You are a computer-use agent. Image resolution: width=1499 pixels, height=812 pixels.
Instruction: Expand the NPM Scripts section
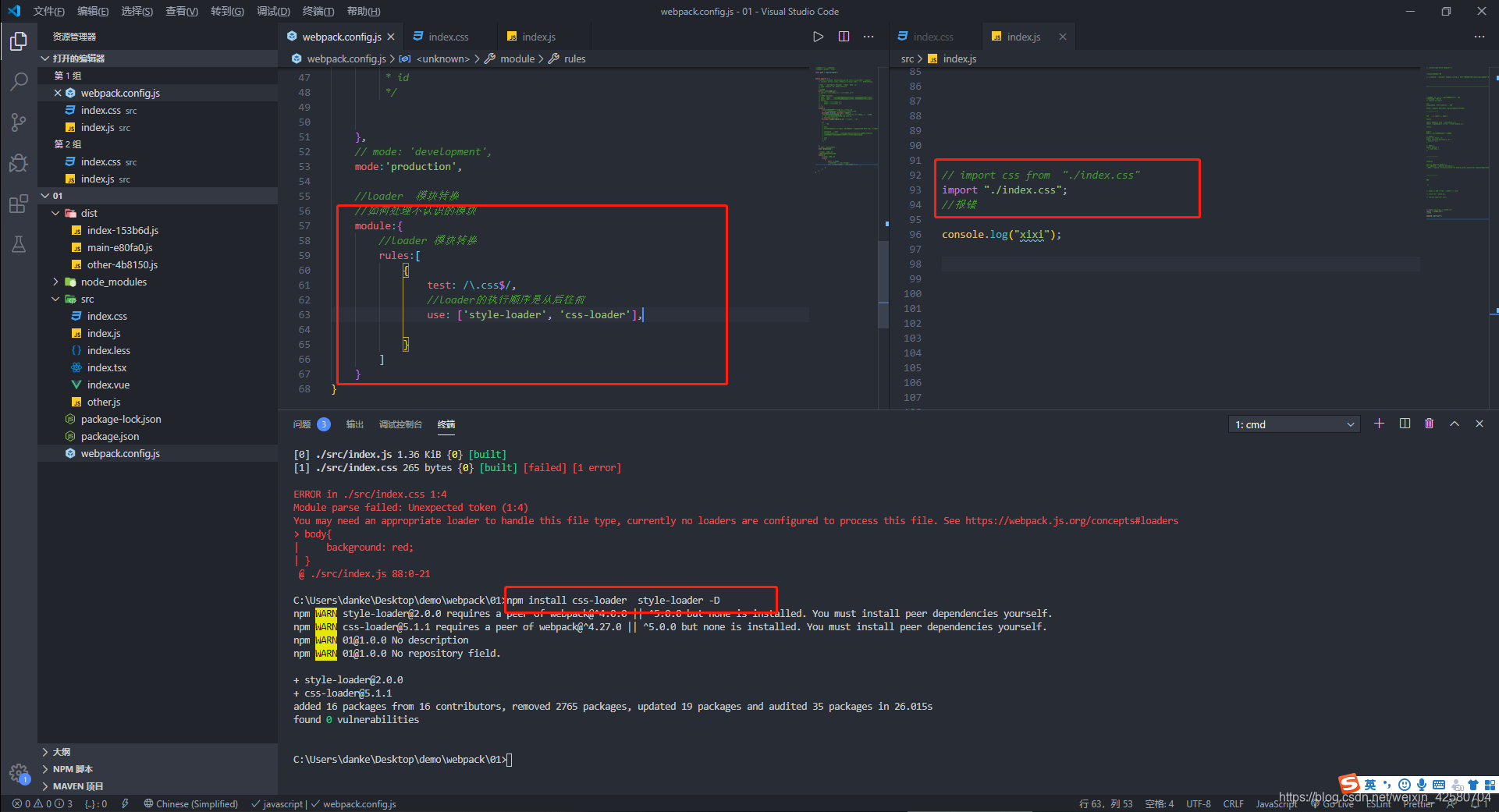(x=158, y=769)
